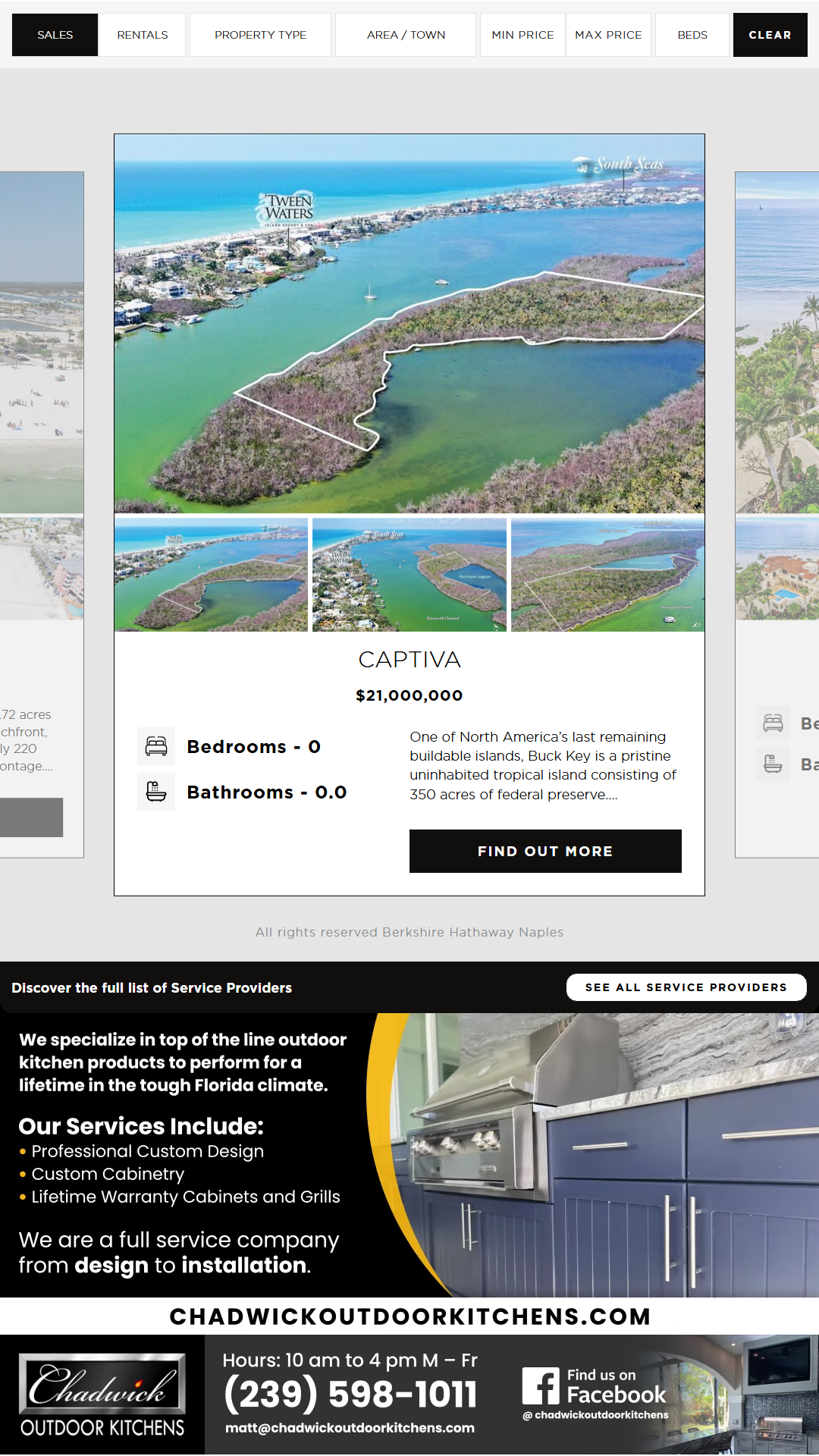Viewport: 819px width, 1456px height.
Task: Click See All Service Providers button
Action: [x=686, y=987]
